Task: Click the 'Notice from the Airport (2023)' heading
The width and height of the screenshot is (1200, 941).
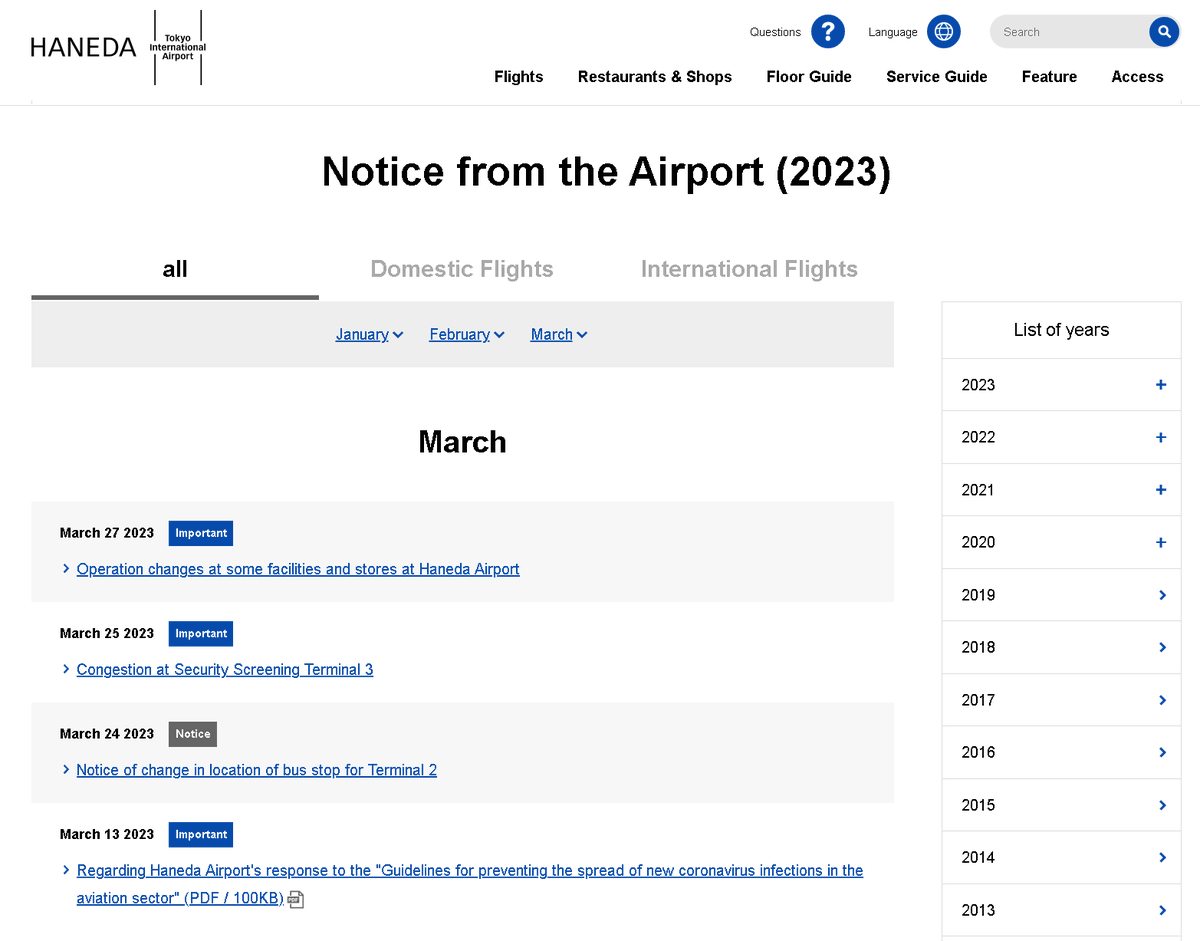Action: [606, 172]
